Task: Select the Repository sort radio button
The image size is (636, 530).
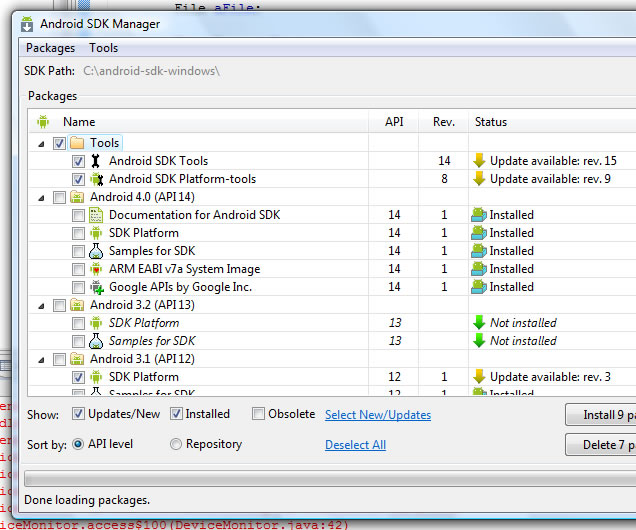Action: 176,444
